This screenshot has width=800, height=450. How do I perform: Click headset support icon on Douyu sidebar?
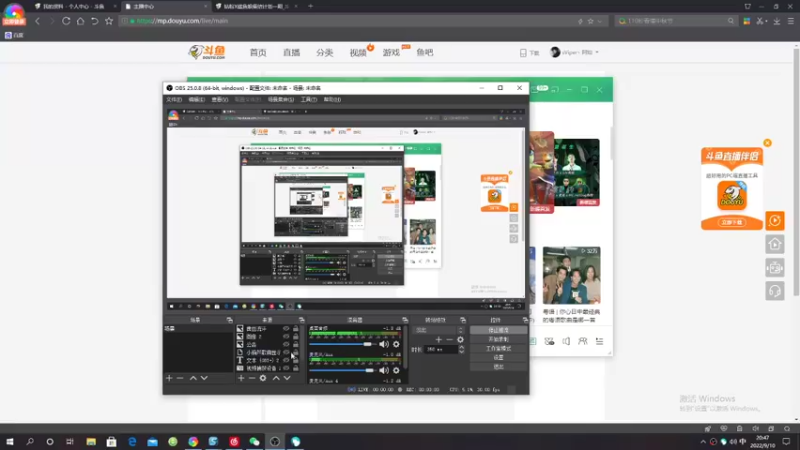(774, 291)
